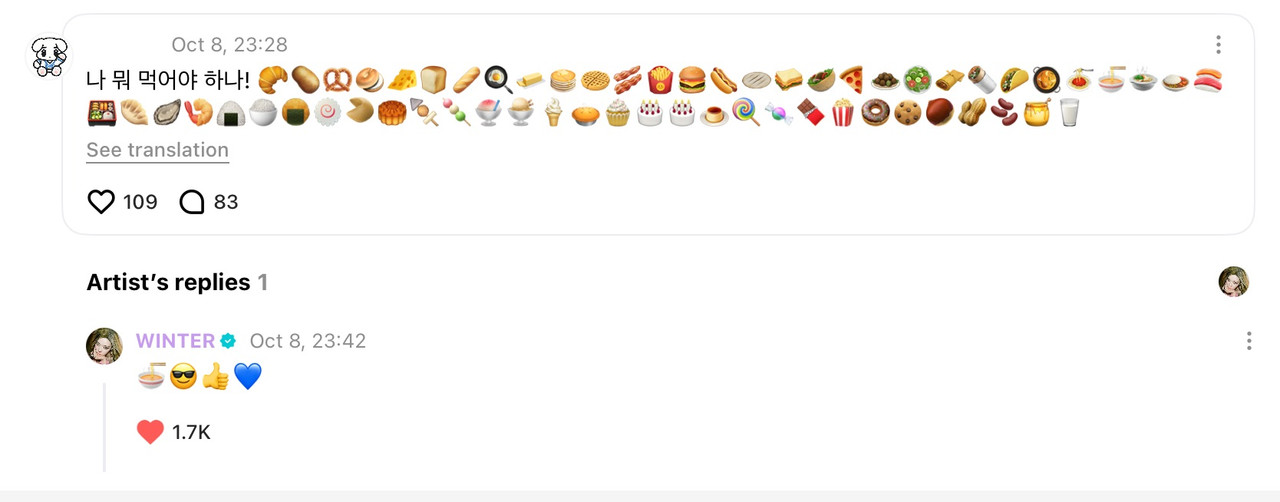Open the three-dot menu on WINTER's reply
Screen dimensions: 1280x502
pyautogui.click(x=1249, y=341)
